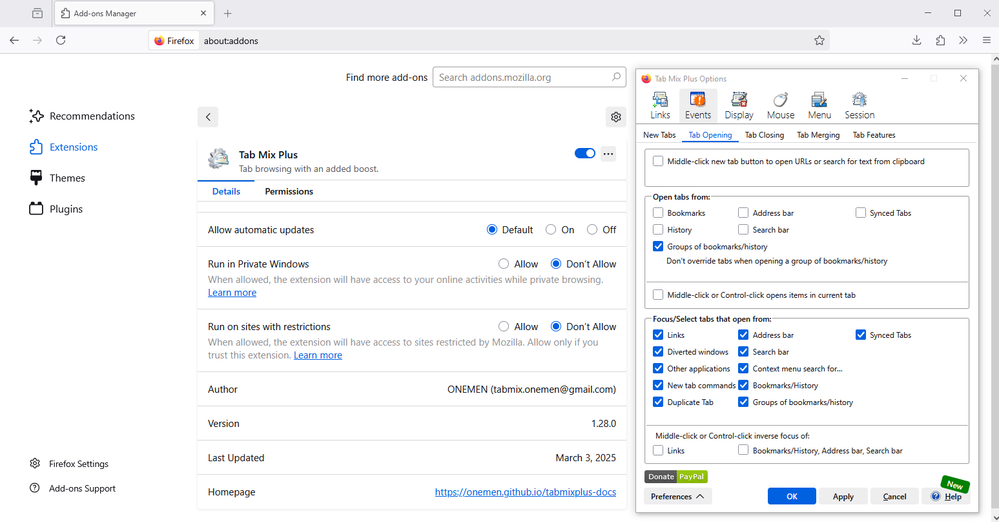Switch to the New Tabs subtab
The width and height of the screenshot is (999, 522).
(x=659, y=135)
